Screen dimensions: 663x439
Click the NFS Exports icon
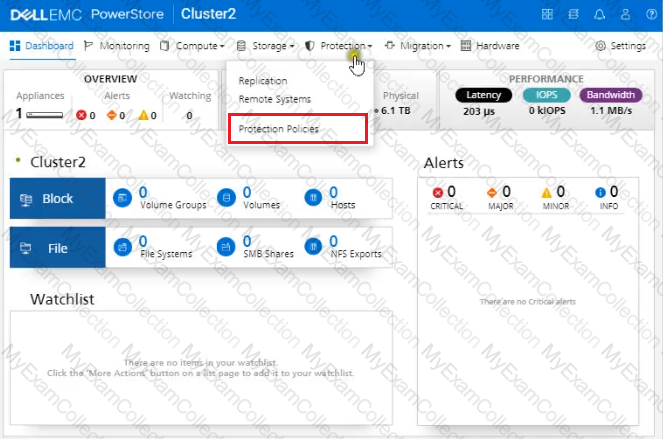[313, 247]
